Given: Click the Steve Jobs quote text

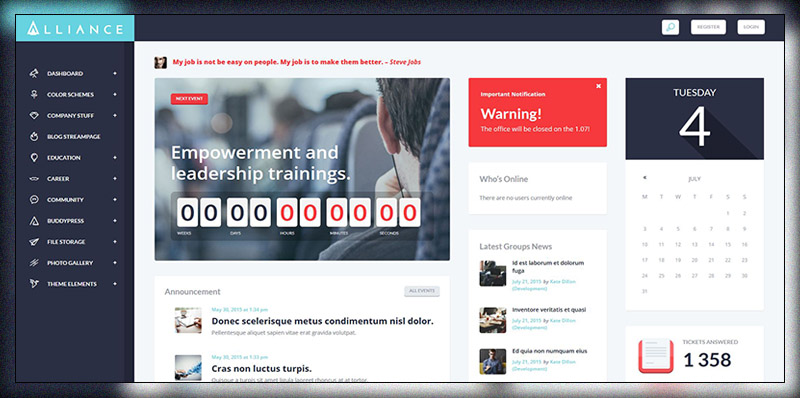Looking at the screenshot, I should tap(296, 62).
